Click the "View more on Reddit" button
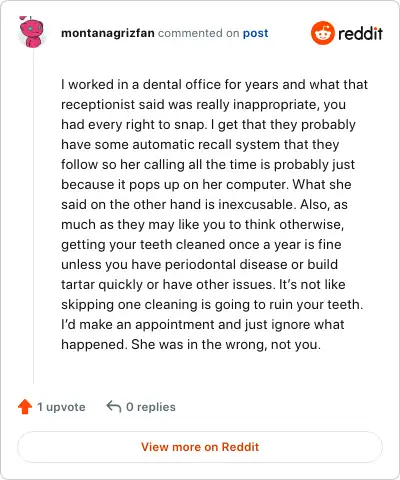The image size is (400, 480). pos(200,447)
